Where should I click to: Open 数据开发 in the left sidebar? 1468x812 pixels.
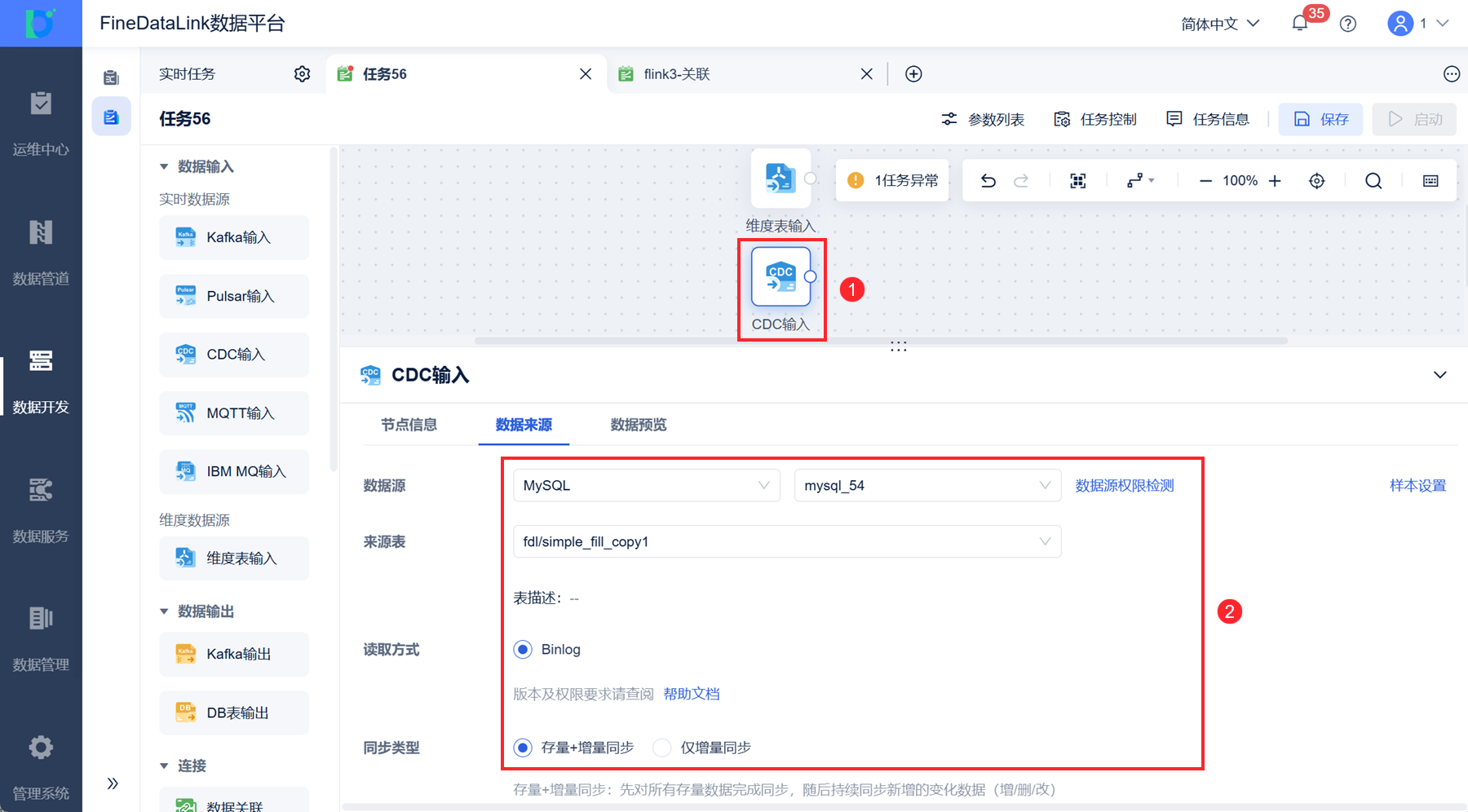(41, 382)
